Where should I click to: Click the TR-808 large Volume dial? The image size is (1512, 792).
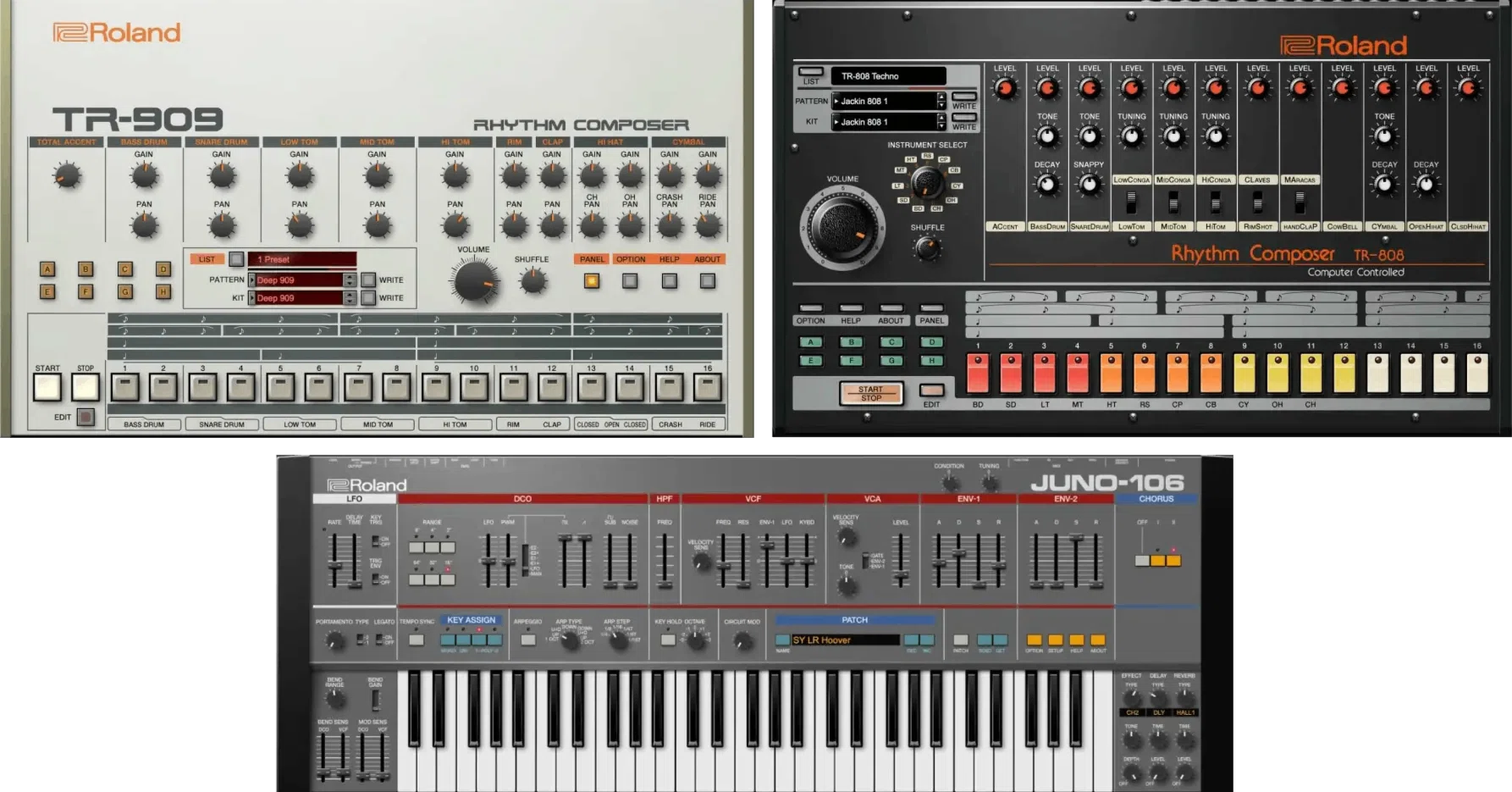pos(842,227)
